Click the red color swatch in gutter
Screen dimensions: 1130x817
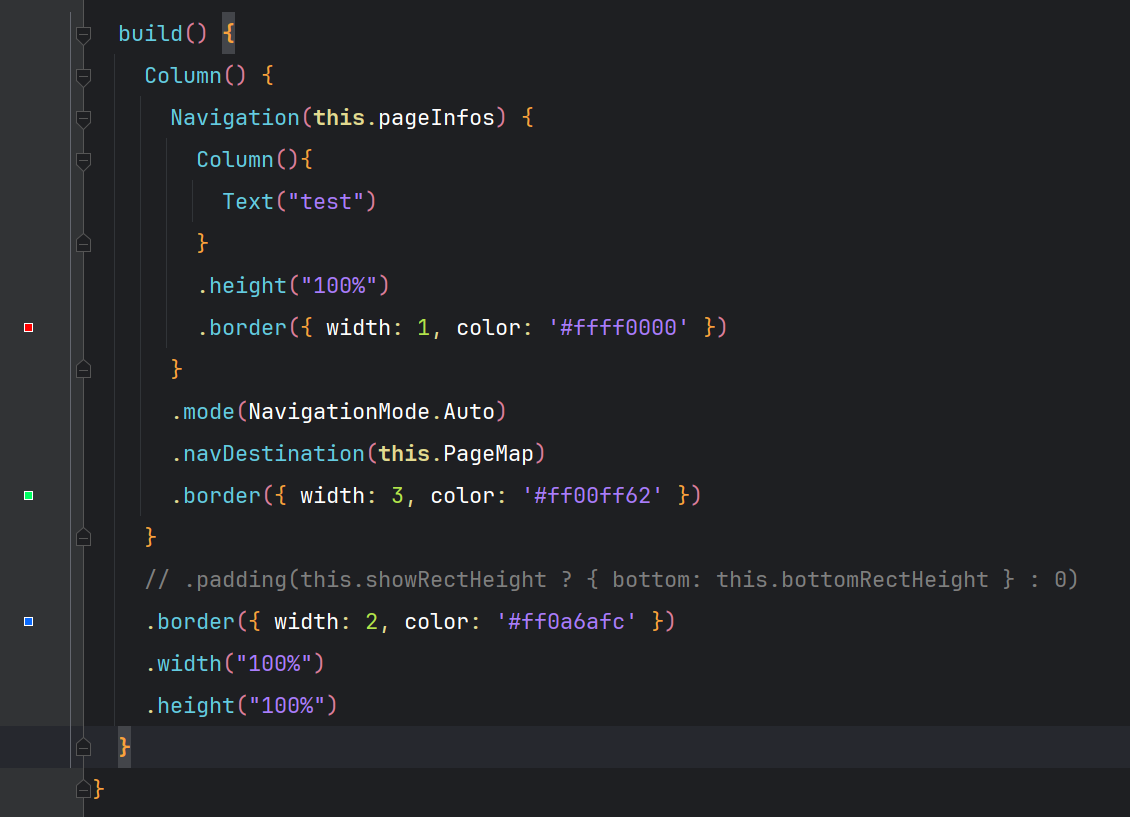click(29, 328)
